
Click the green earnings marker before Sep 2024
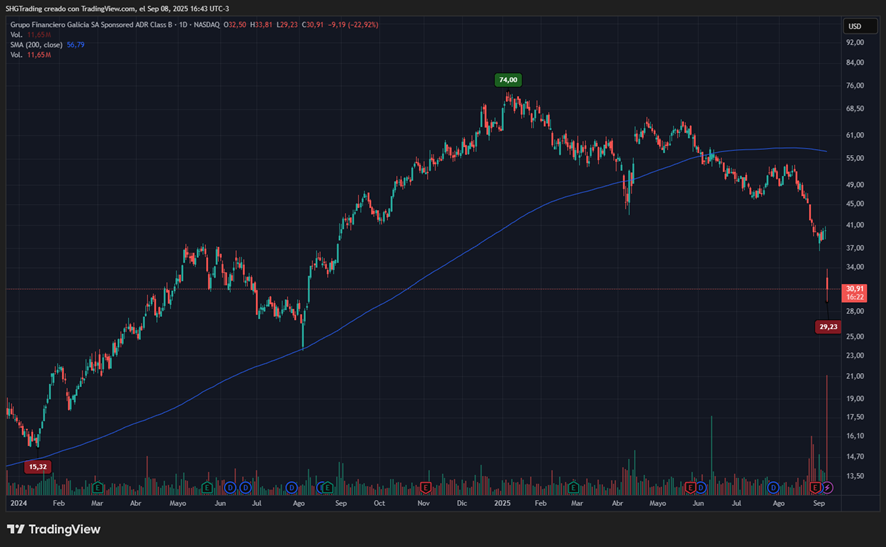click(328, 487)
